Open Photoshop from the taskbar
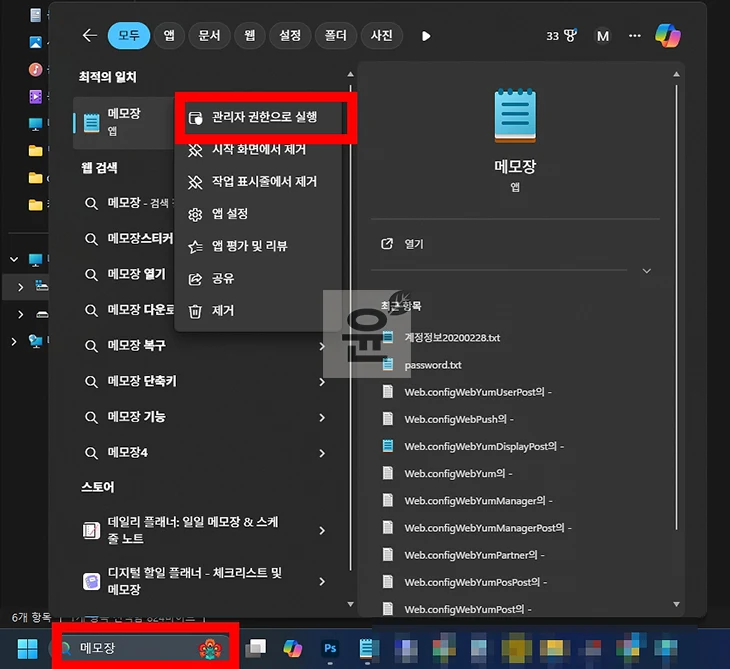 coord(331,649)
